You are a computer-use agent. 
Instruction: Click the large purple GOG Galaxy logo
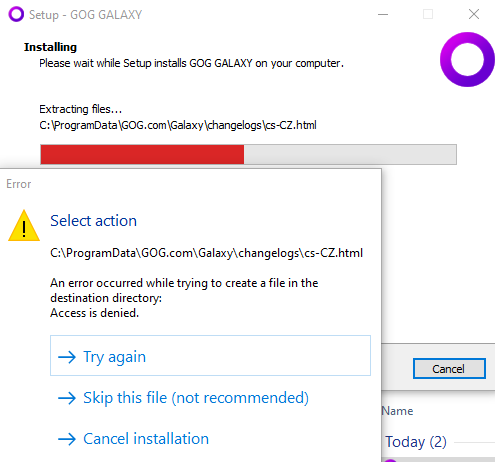pyautogui.click(x=467, y=59)
